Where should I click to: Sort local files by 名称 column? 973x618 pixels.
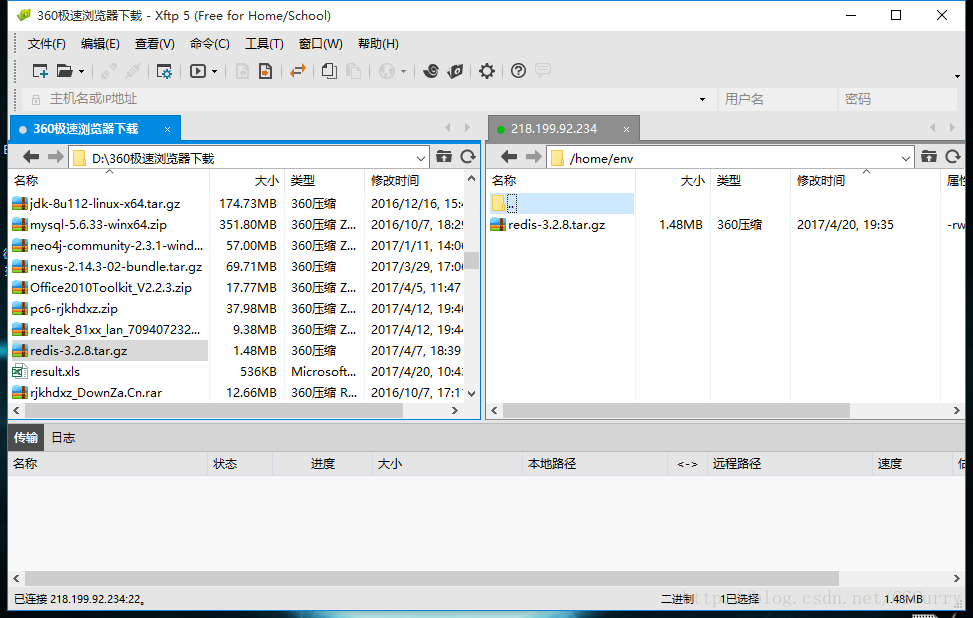pos(109,181)
